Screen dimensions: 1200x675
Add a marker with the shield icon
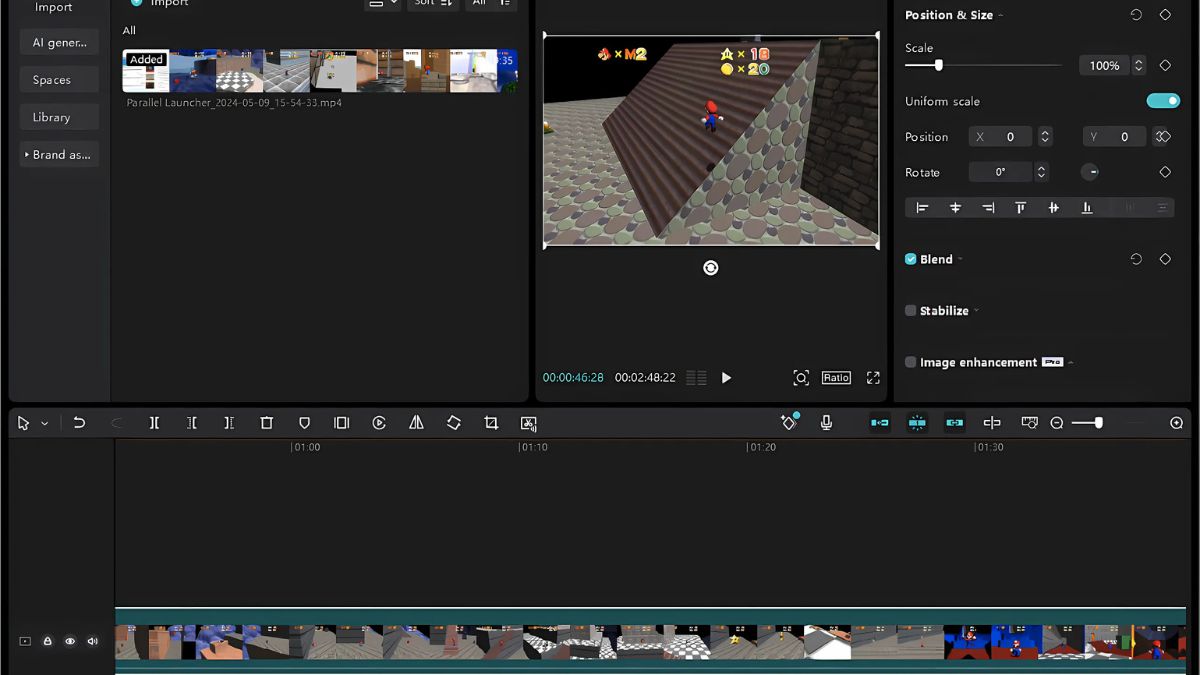pos(304,423)
